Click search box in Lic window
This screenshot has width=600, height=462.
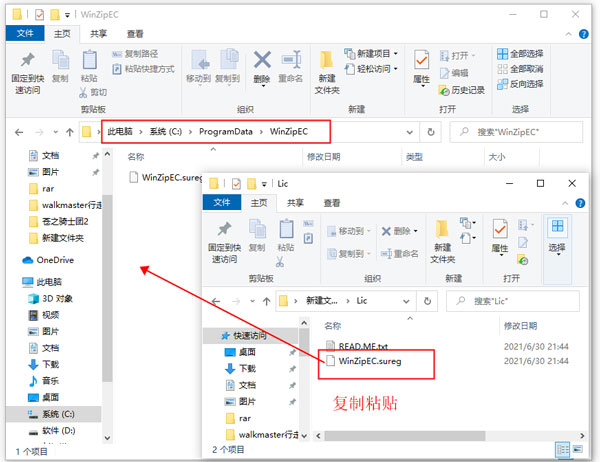[x=513, y=301]
